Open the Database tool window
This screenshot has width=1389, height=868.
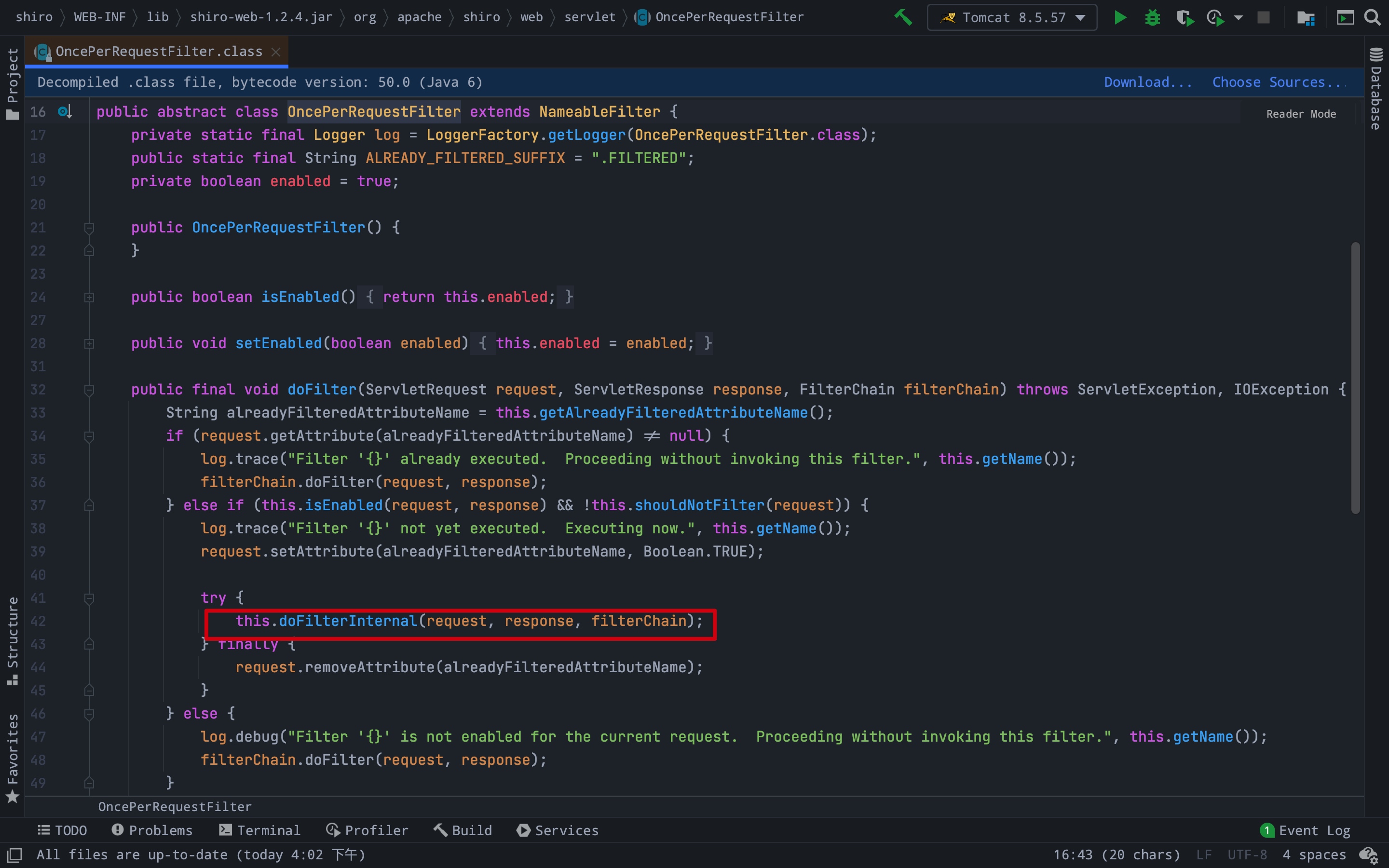click(1376, 89)
